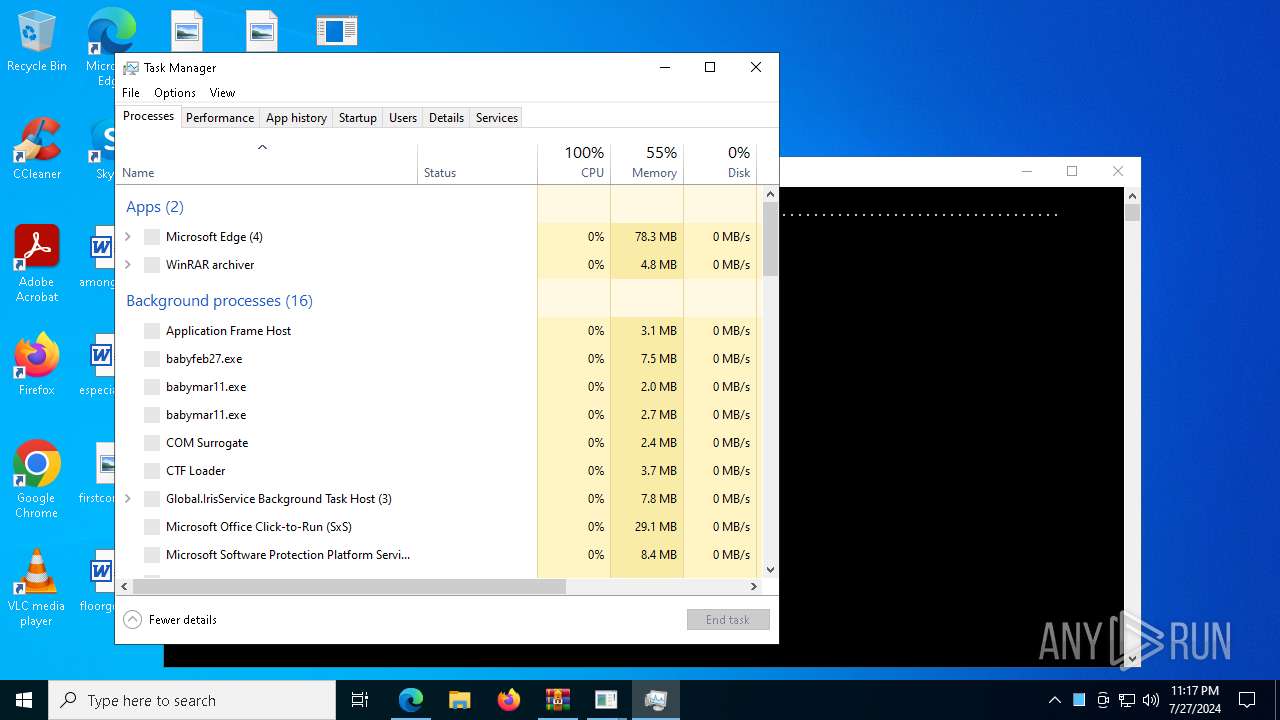Open the Firefox desktop shortcut
1280x720 pixels.
[x=36, y=365]
